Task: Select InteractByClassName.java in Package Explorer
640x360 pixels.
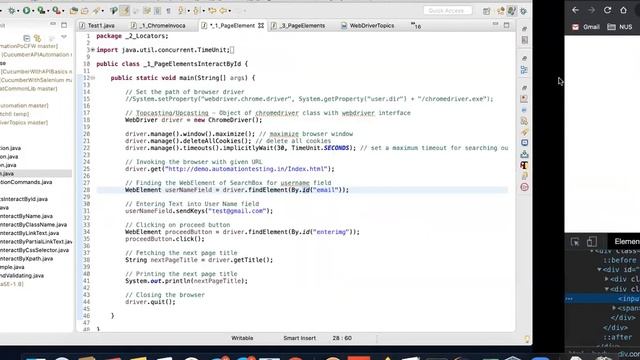Action: (33, 224)
